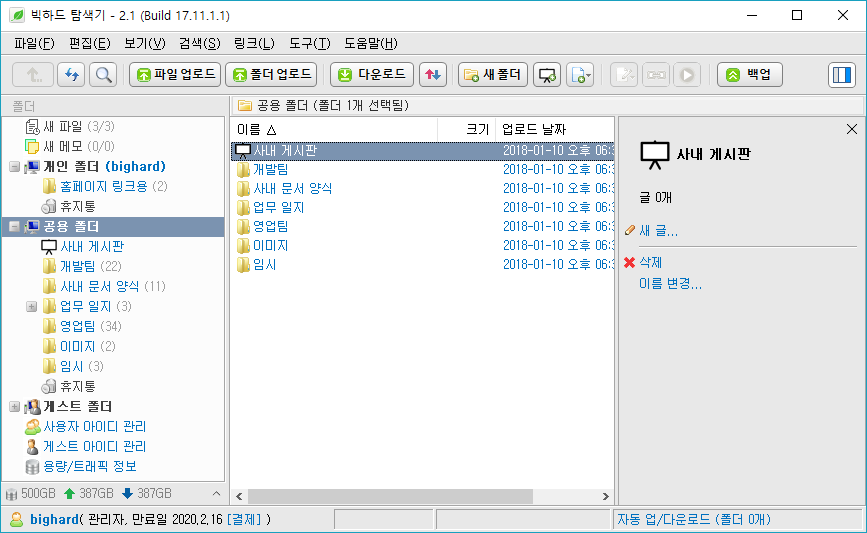Image resolution: width=867 pixels, height=533 pixels.
Task: Click the scroll-left arrow of file list
Action: [x=239, y=497]
